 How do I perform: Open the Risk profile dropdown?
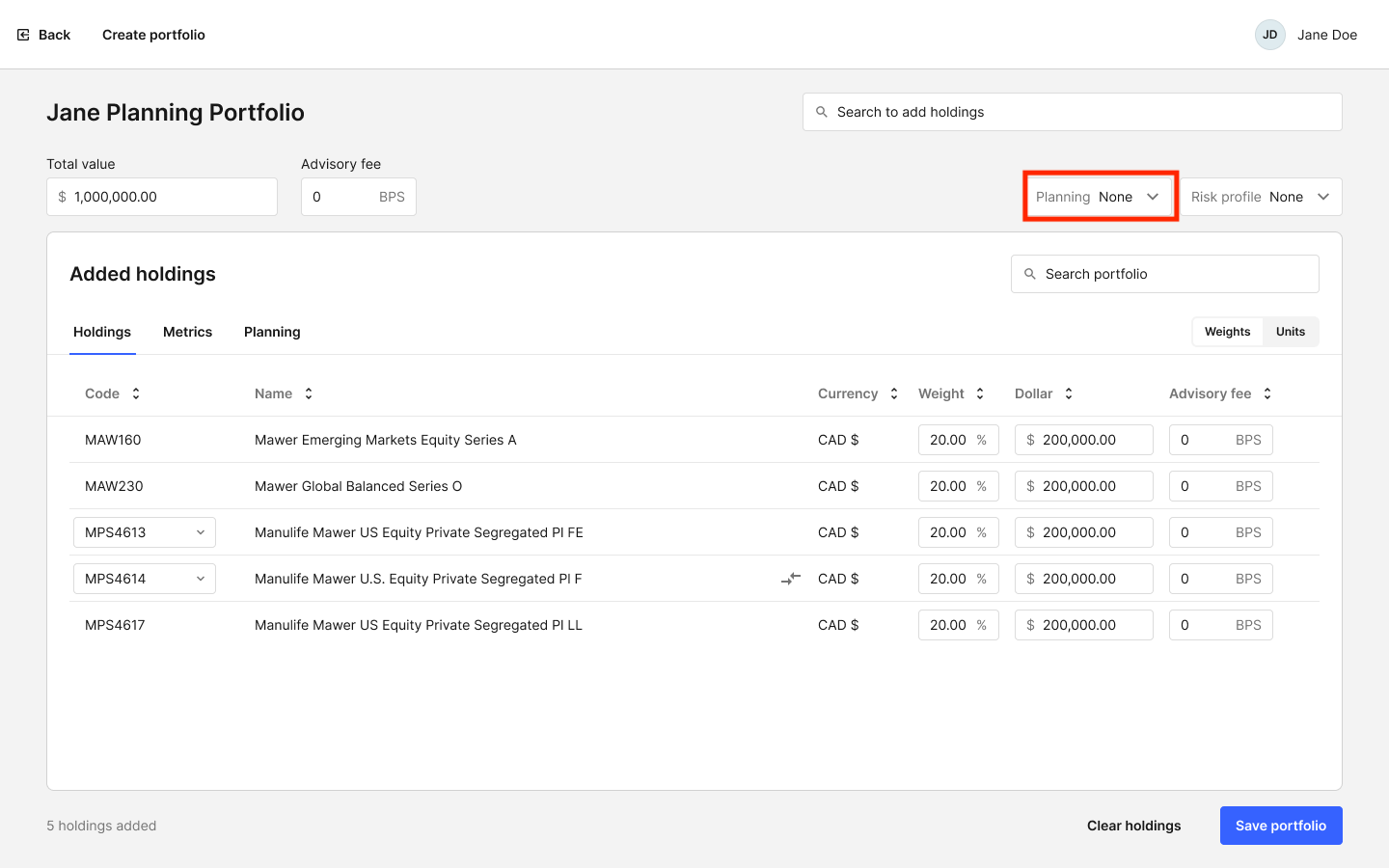click(x=1261, y=197)
